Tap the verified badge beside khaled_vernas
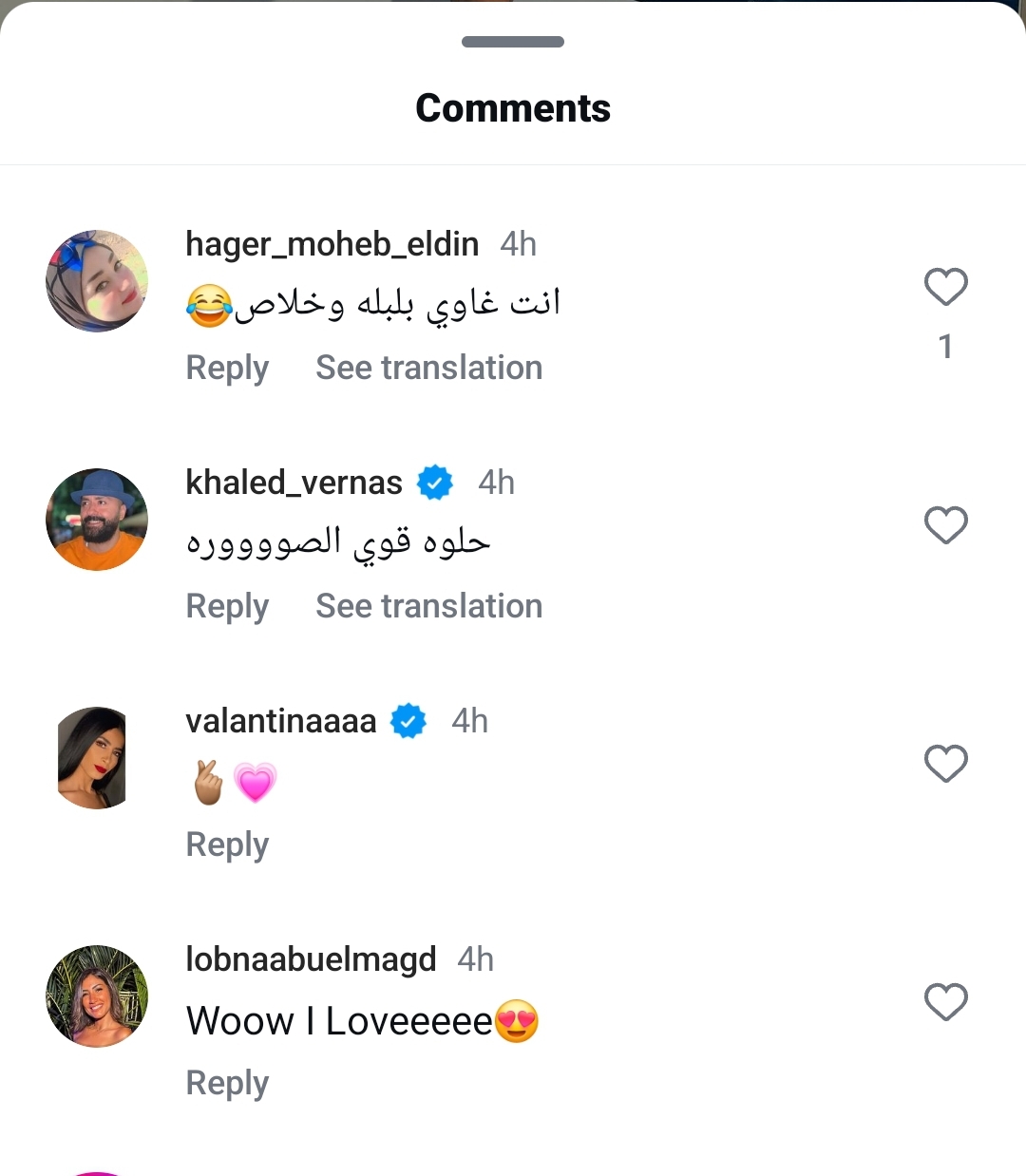The height and width of the screenshot is (1176, 1026). tap(435, 484)
